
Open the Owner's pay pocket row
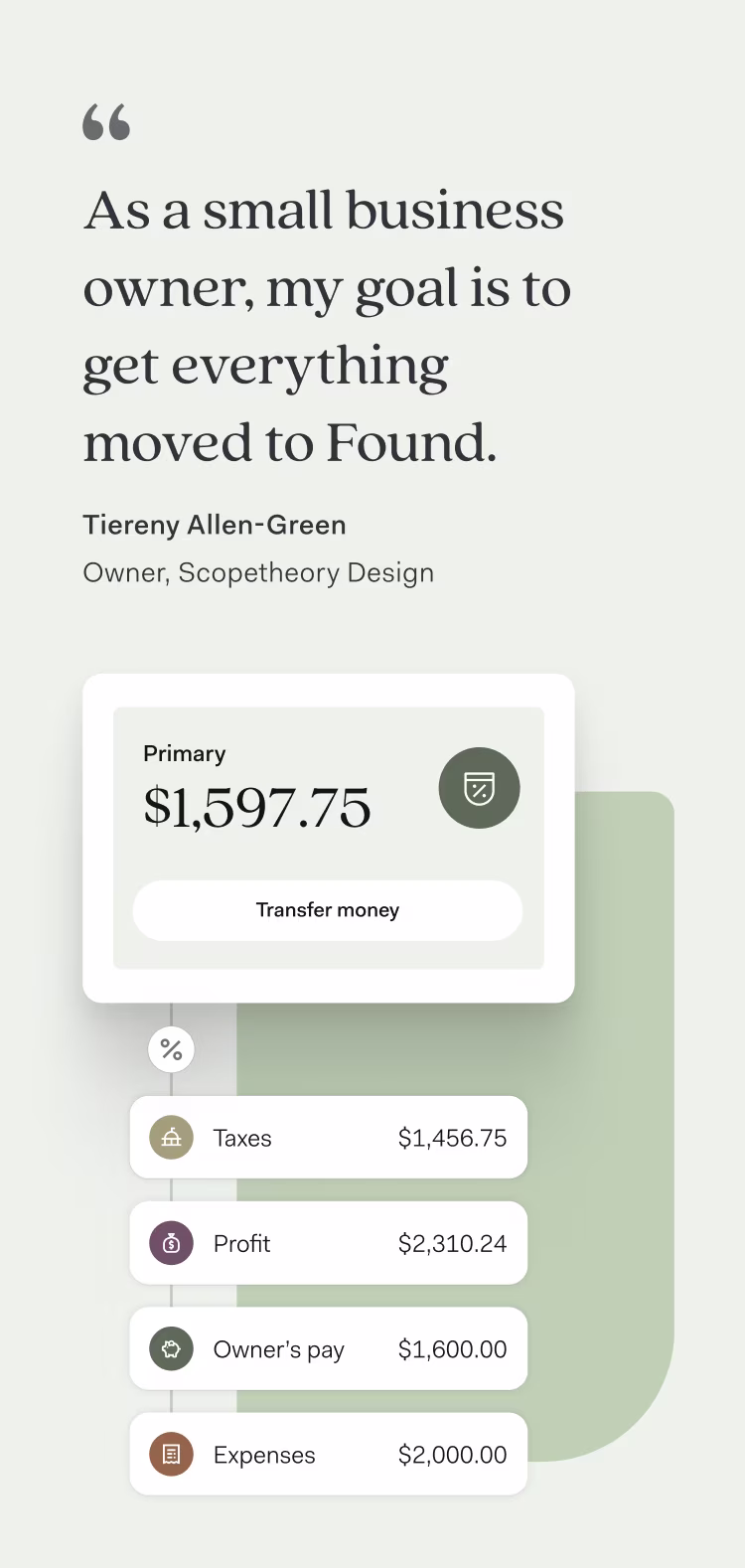click(329, 1348)
